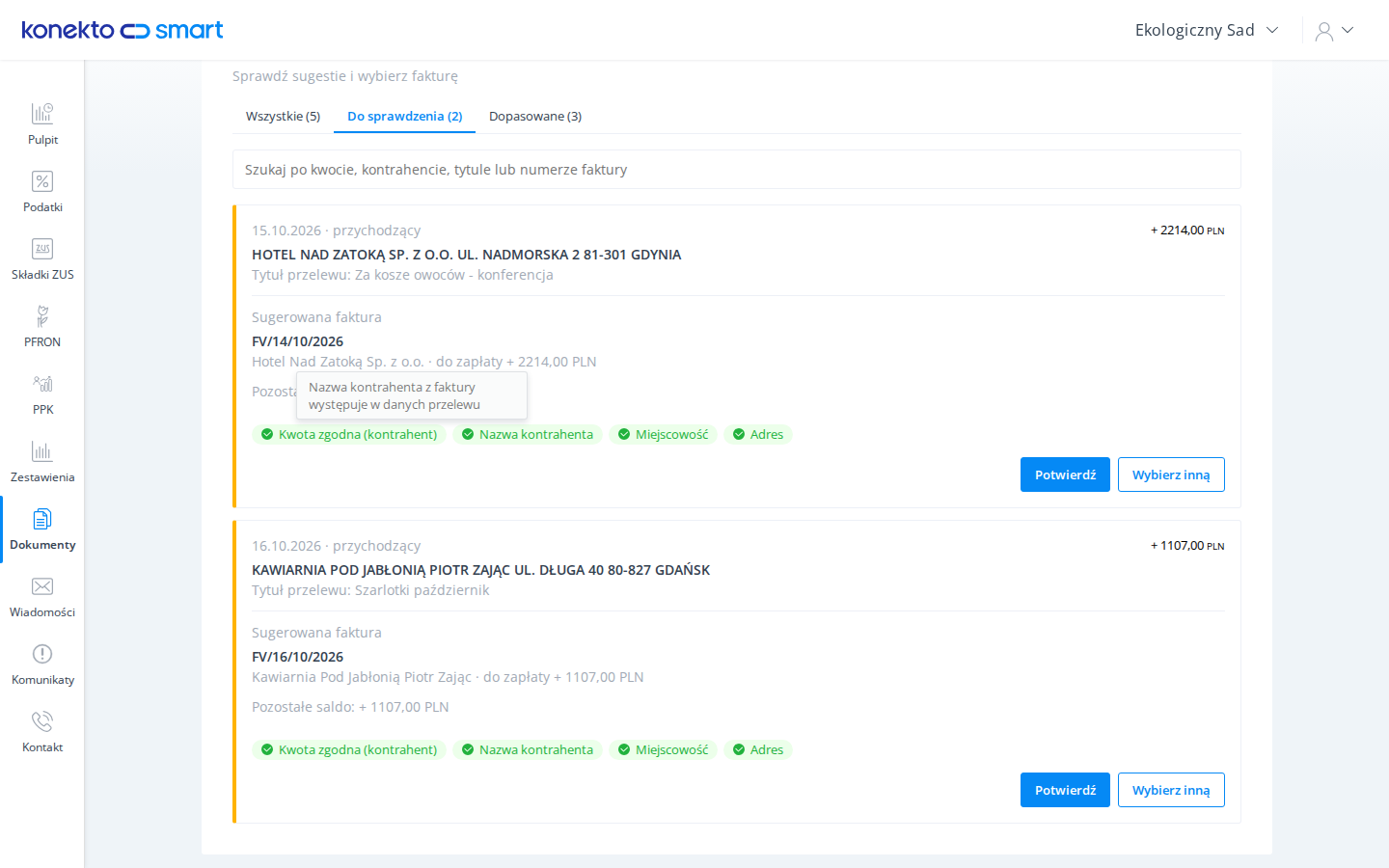Click the konekto smart logo
1389x868 pixels.
123,30
